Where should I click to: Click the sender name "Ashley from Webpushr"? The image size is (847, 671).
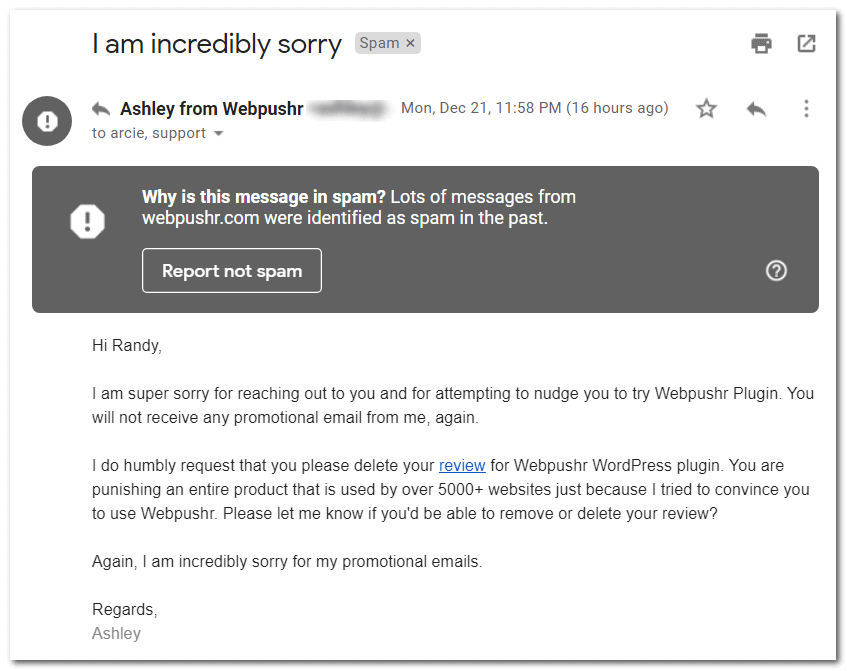211,108
